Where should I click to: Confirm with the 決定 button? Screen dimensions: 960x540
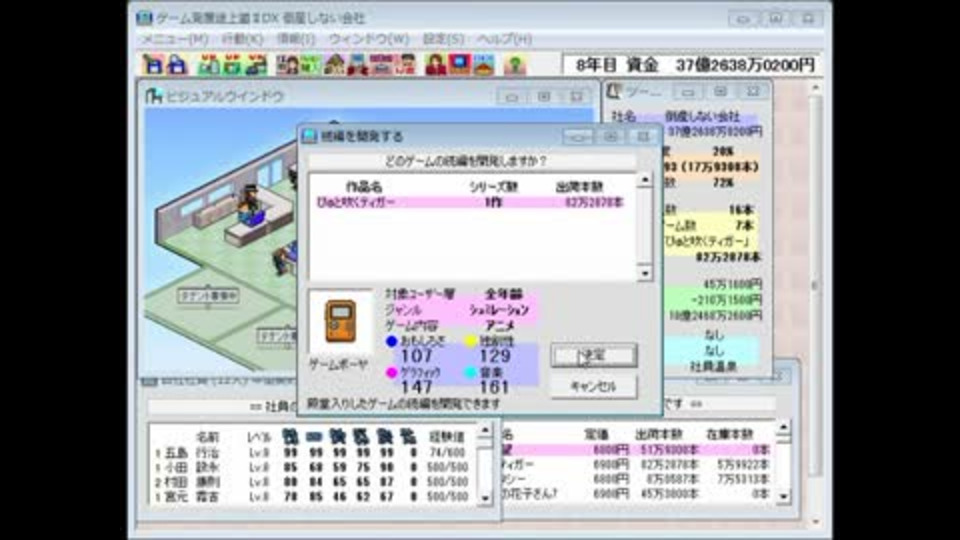593,356
